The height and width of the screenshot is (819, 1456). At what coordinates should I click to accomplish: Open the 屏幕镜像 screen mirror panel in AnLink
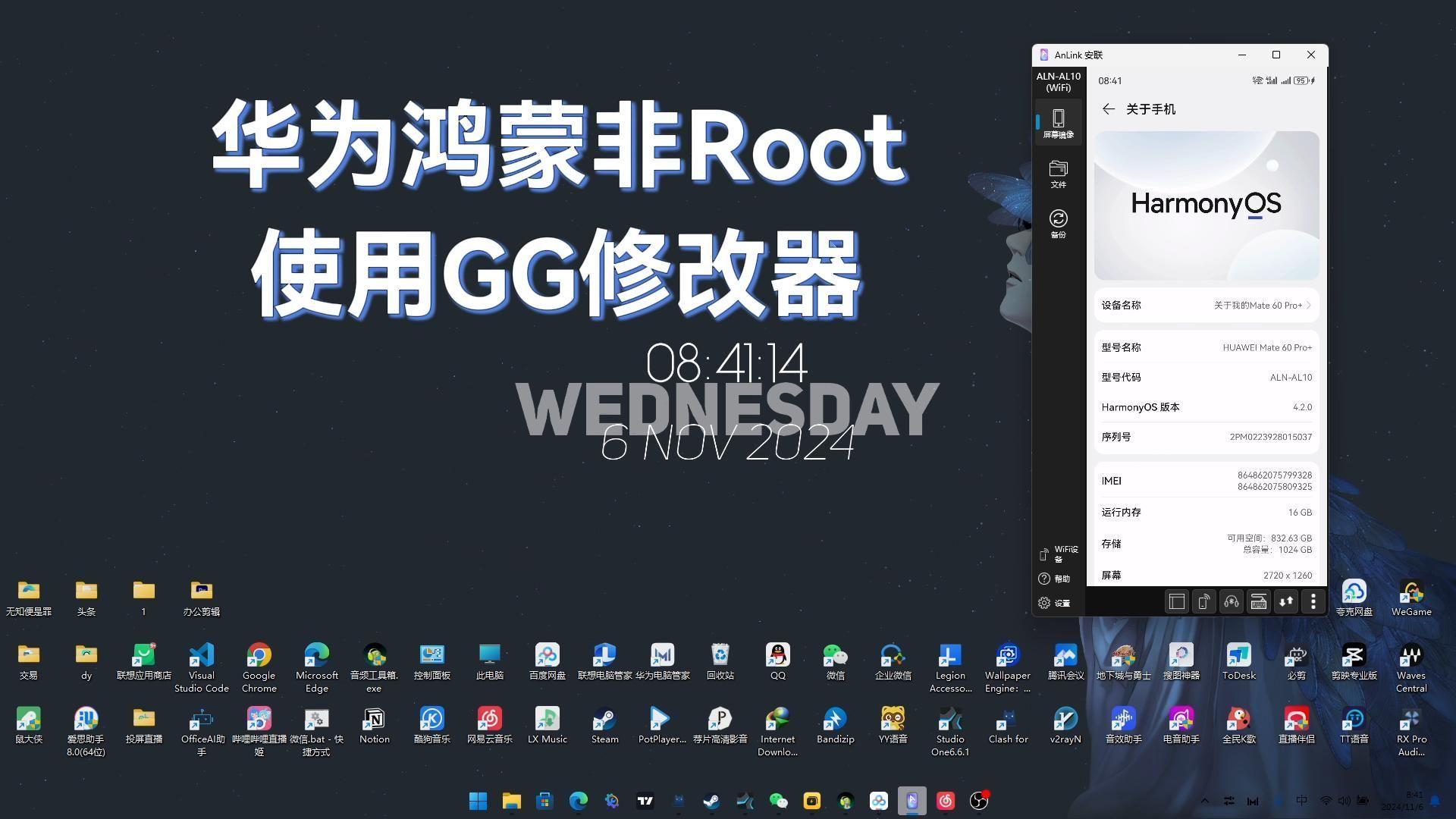pyautogui.click(x=1058, y=124)
